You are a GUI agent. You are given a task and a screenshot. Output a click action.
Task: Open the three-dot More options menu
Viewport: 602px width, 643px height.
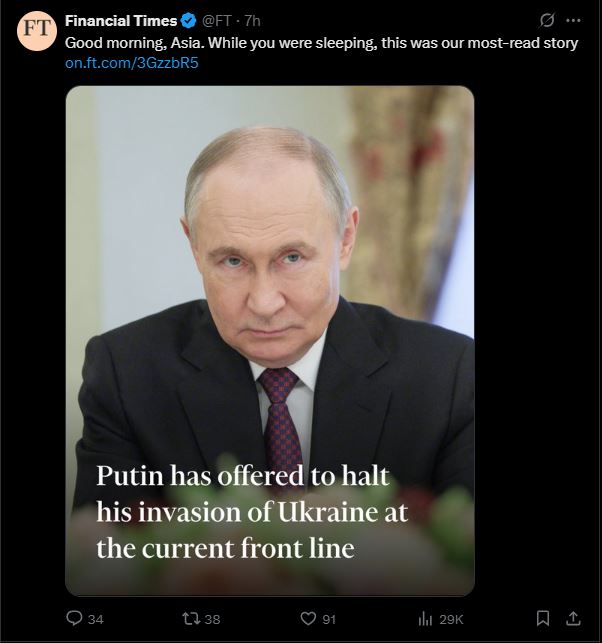click(x=573, y=20)
